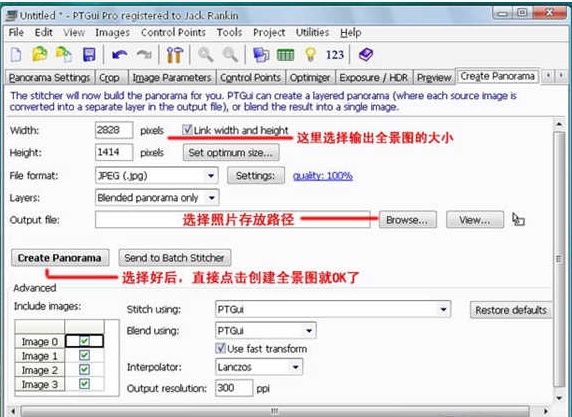Switch to the Image Parameters tab

[172, 77]
